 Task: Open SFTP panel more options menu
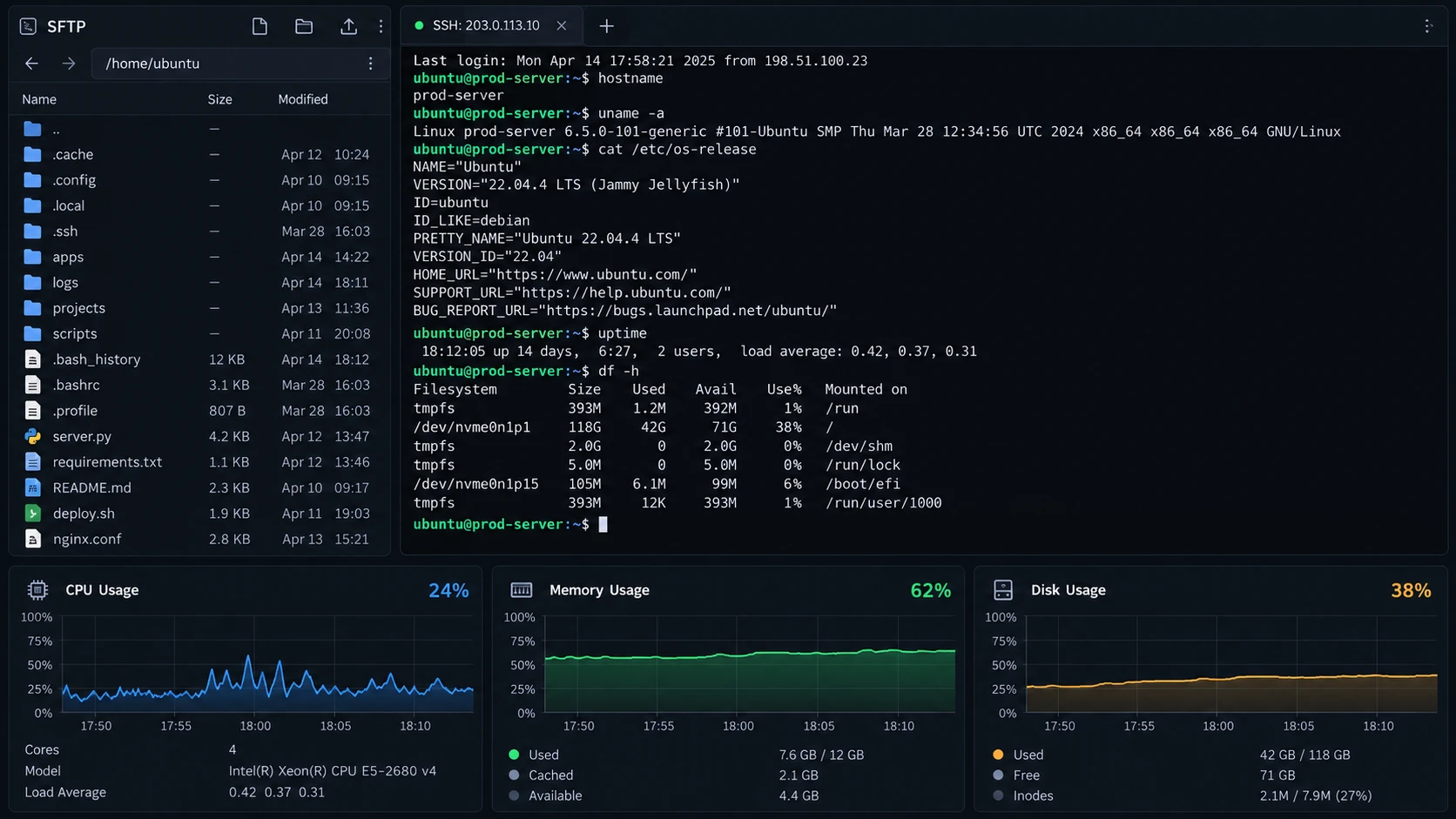pyautogui.click(x=381, y=26)
